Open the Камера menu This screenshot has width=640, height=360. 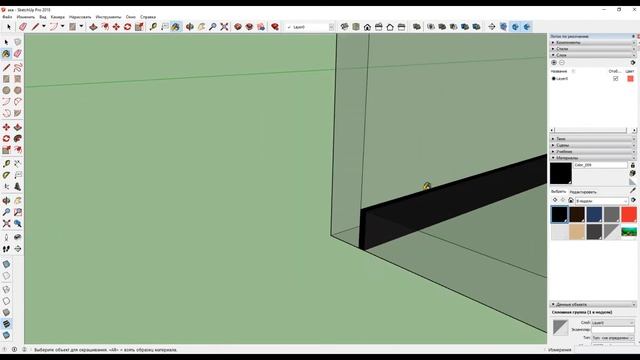click(x=58, y=17)
